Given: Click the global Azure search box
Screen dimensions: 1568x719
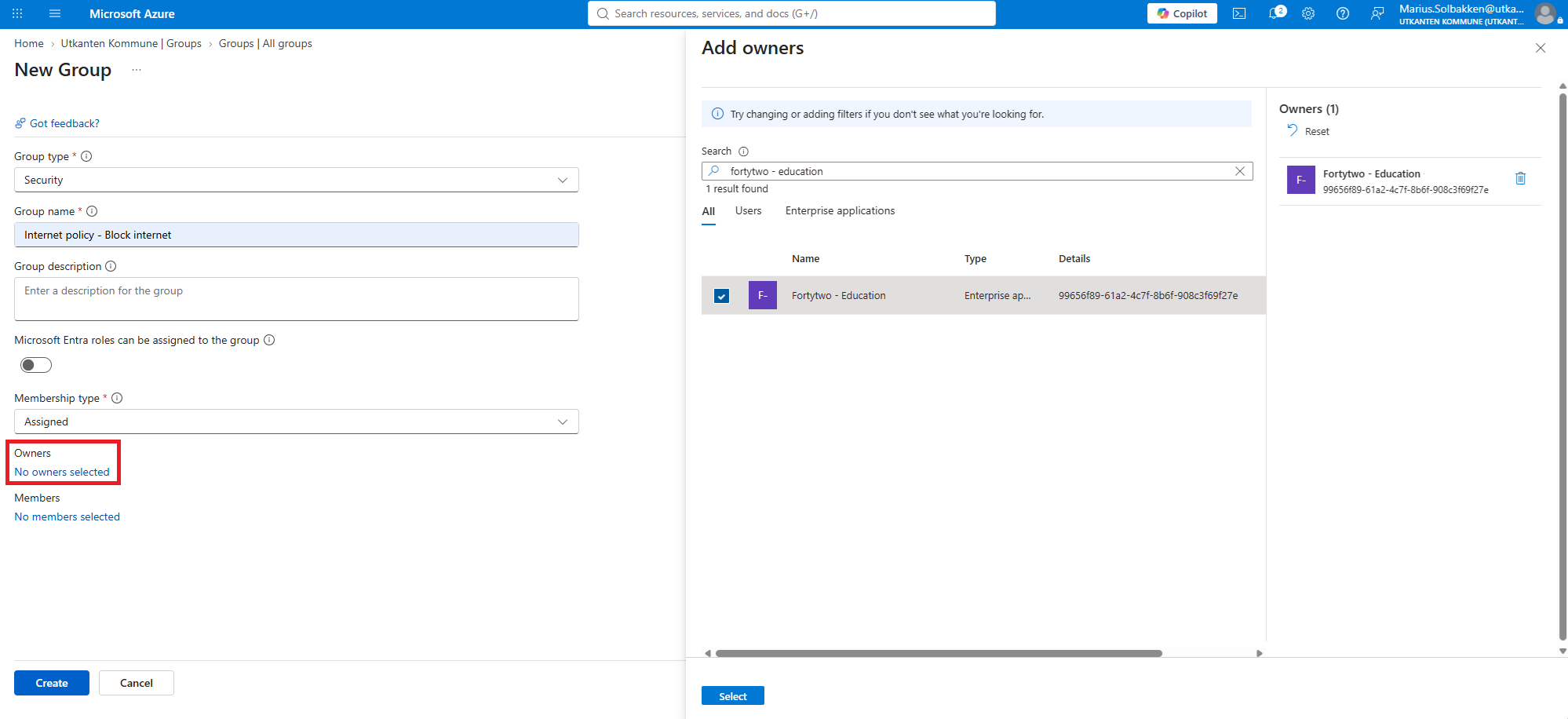Looking at the screenshot, I should pos(792,13).
